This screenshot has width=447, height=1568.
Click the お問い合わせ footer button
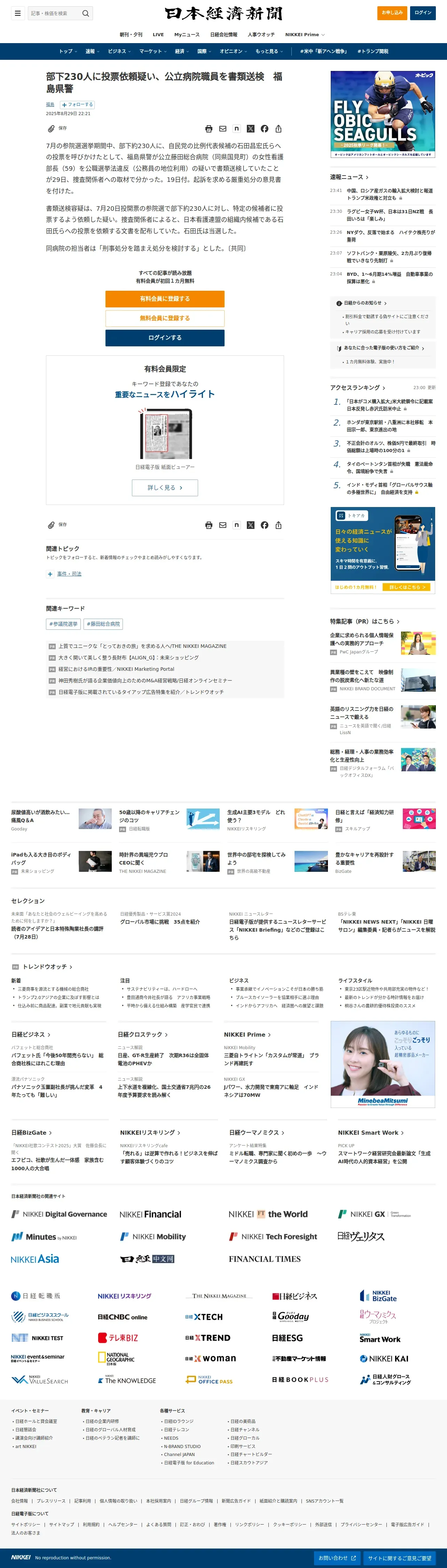tap(337, 1558)
